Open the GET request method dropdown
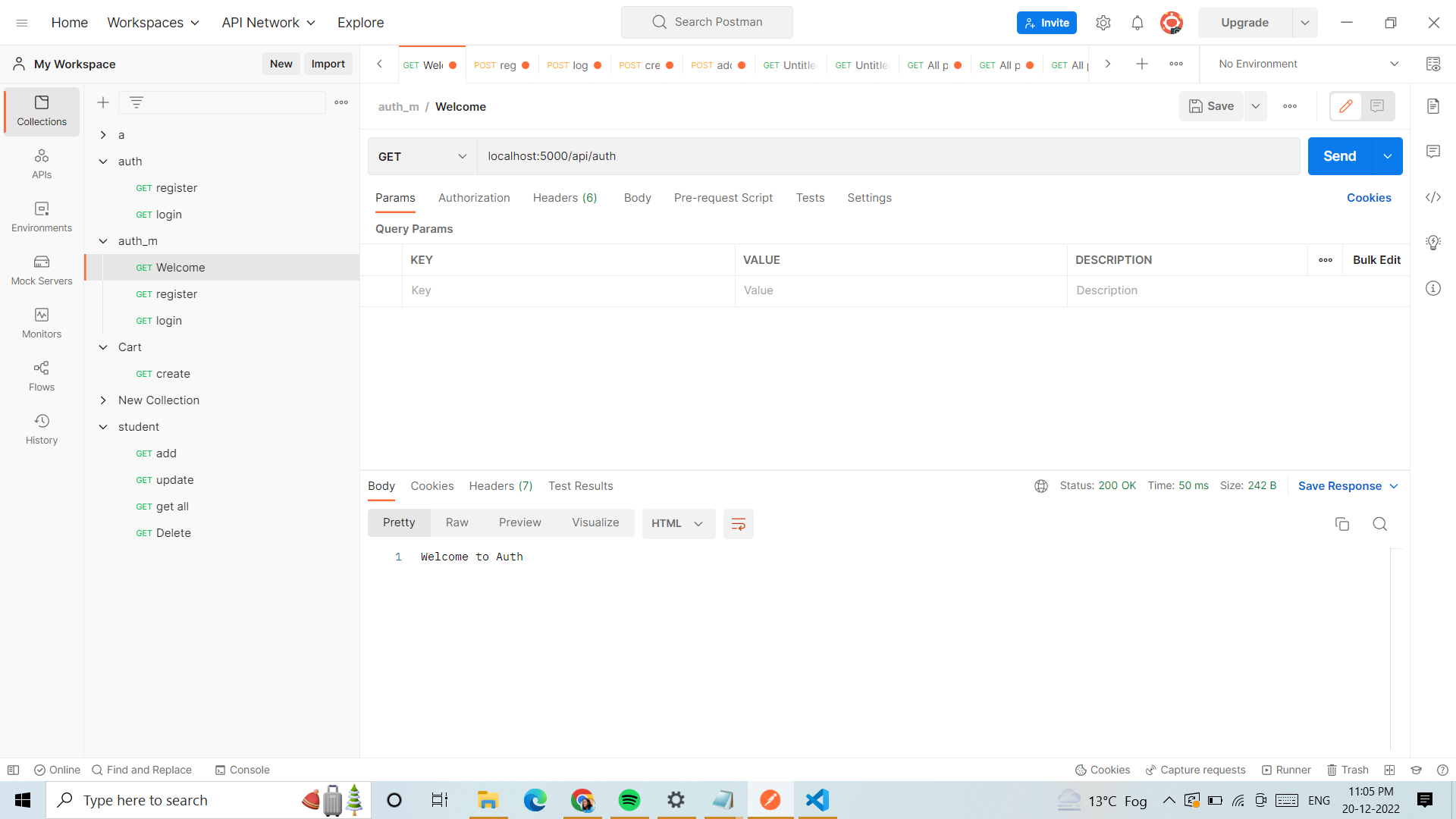 coord(421,156)
